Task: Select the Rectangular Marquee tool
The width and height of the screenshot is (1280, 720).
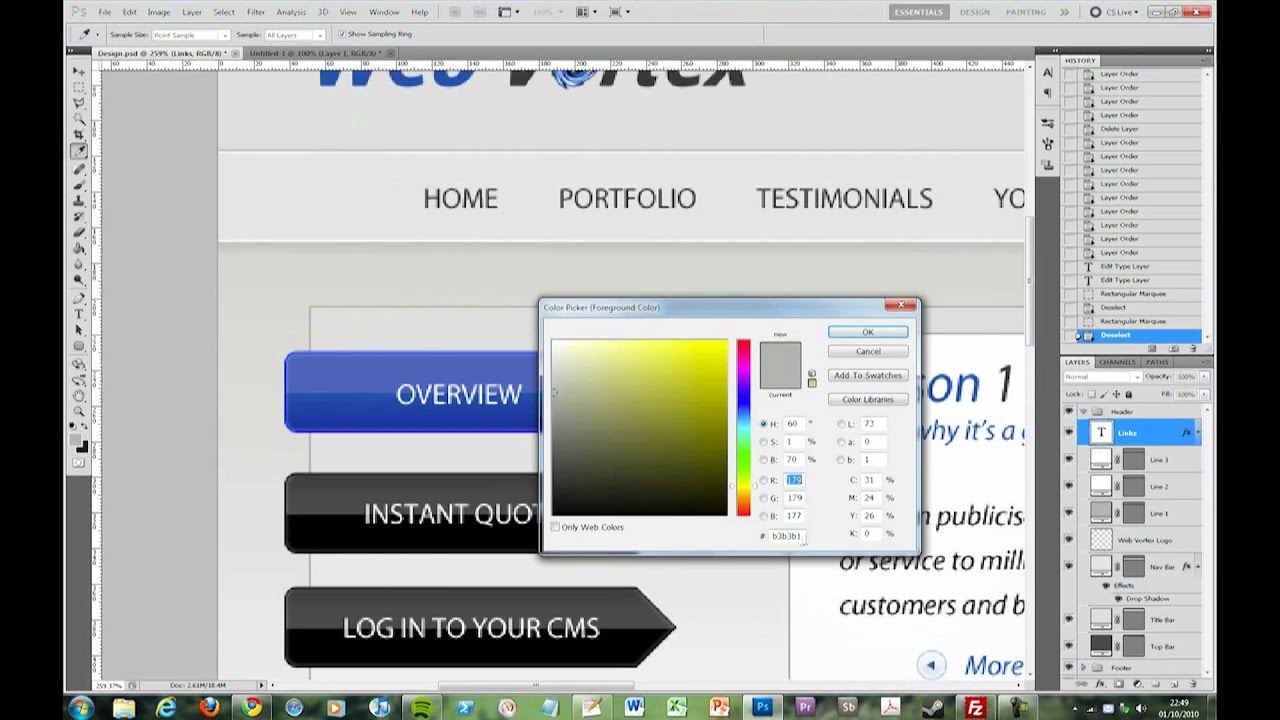Action: (x=79, y=88)
